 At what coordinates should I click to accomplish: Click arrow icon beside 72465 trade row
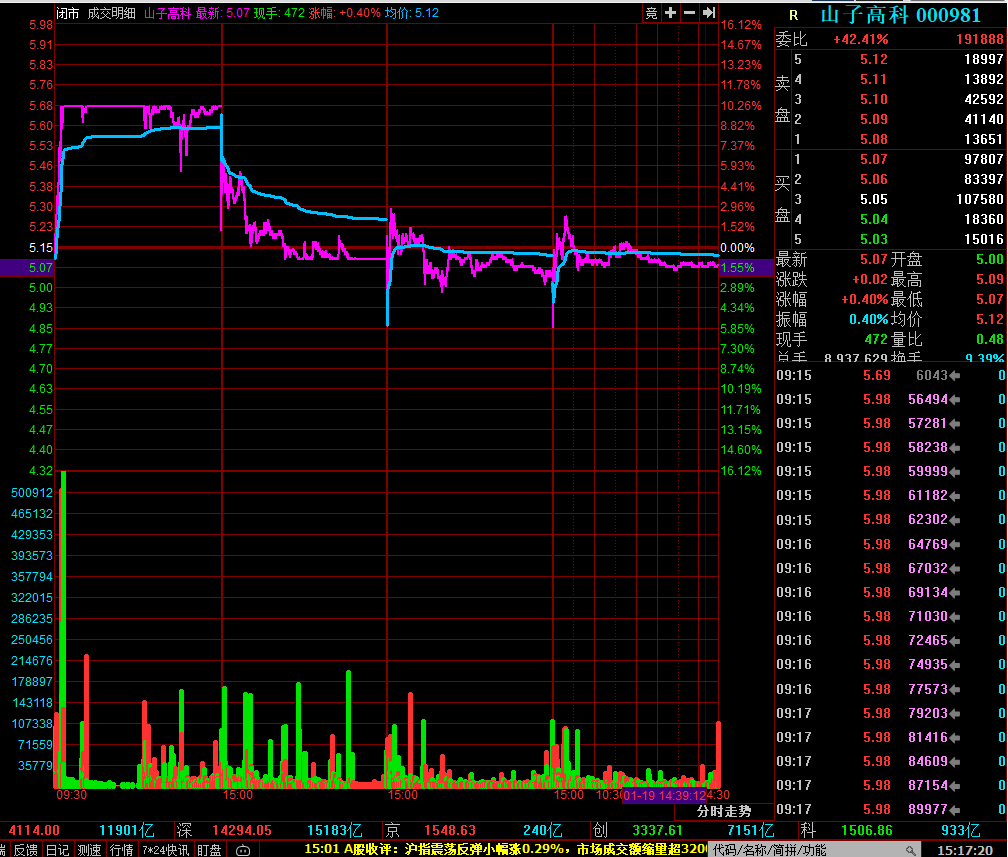coord(955,640)
